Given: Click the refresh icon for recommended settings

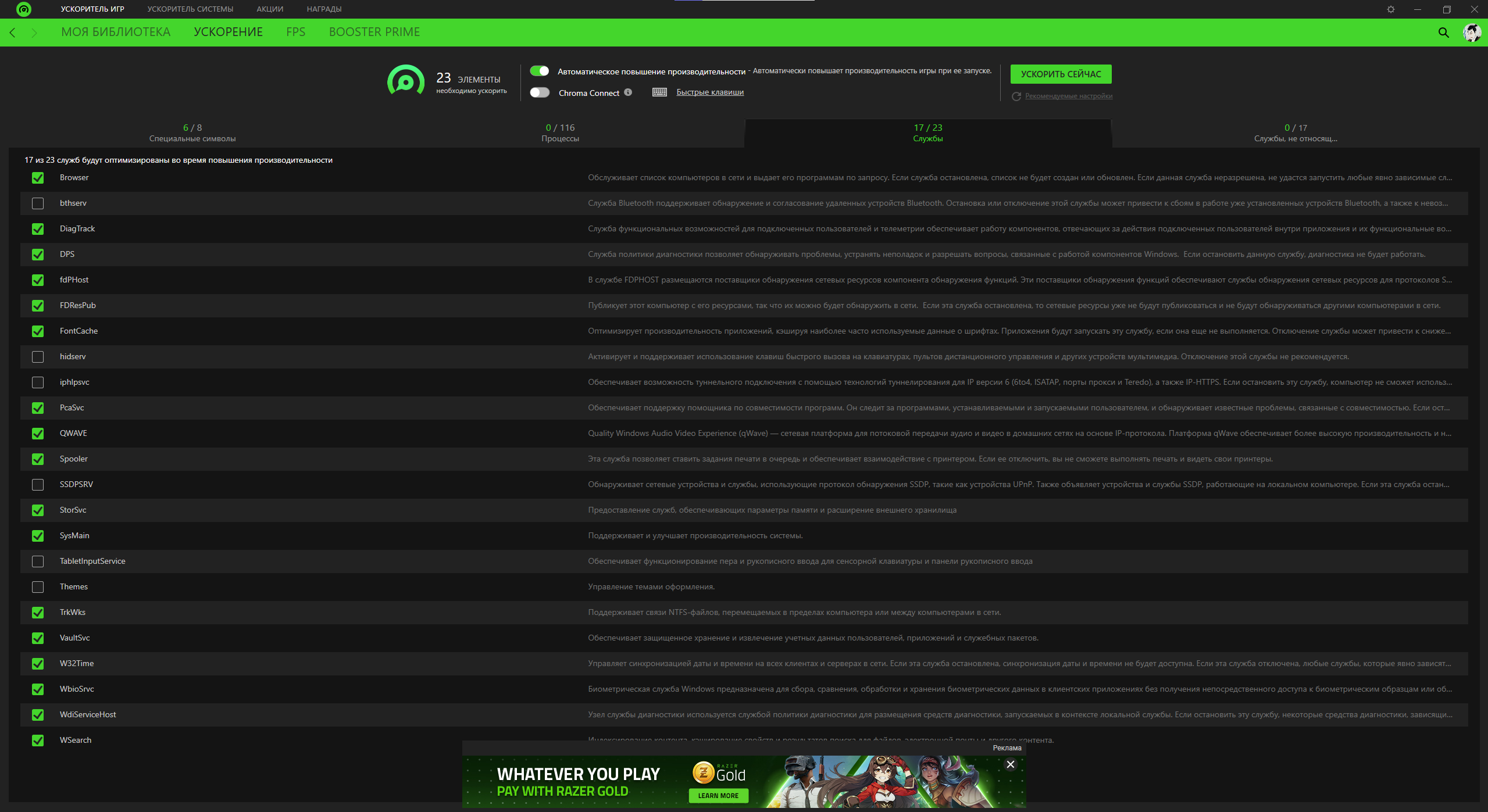Looking at the screenshot, I should [x=1016, y=96].
